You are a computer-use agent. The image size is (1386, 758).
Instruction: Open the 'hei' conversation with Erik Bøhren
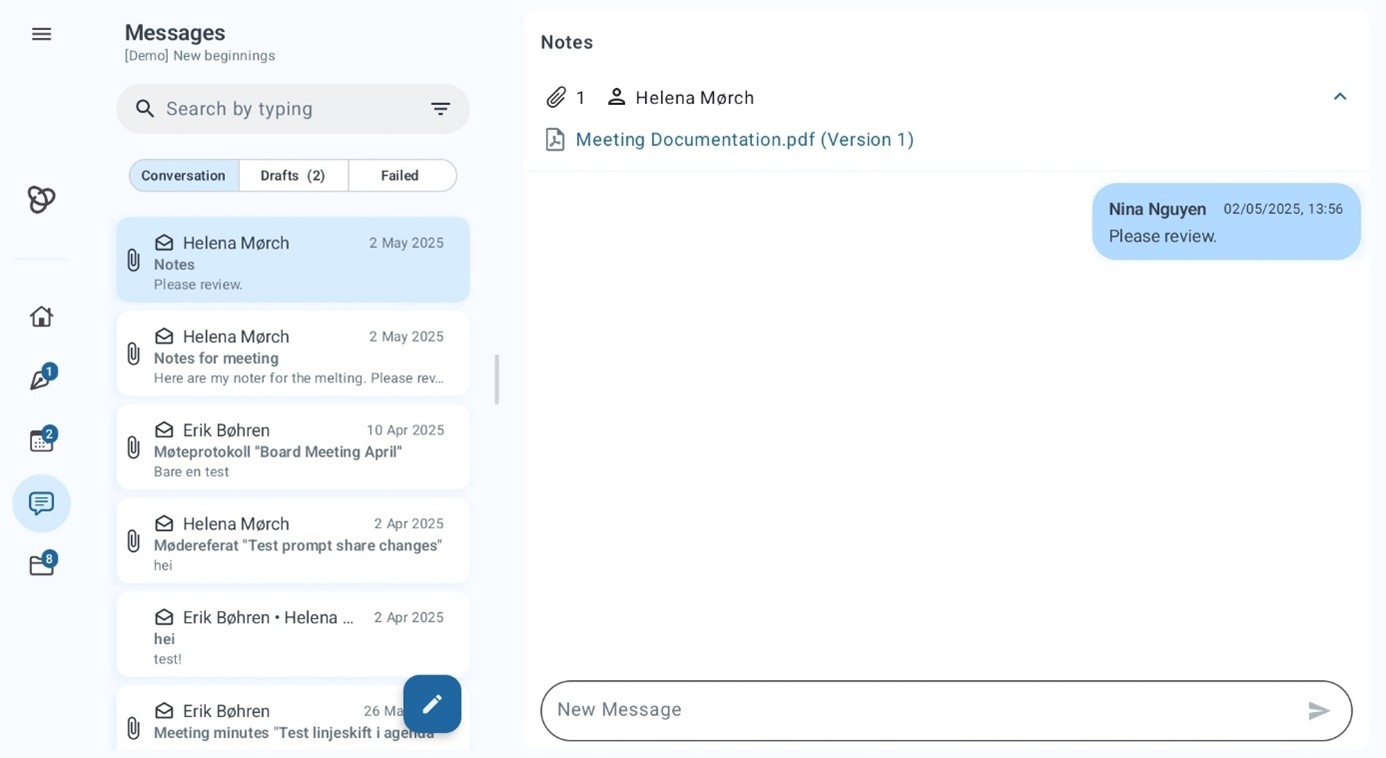tap(293, 634)
